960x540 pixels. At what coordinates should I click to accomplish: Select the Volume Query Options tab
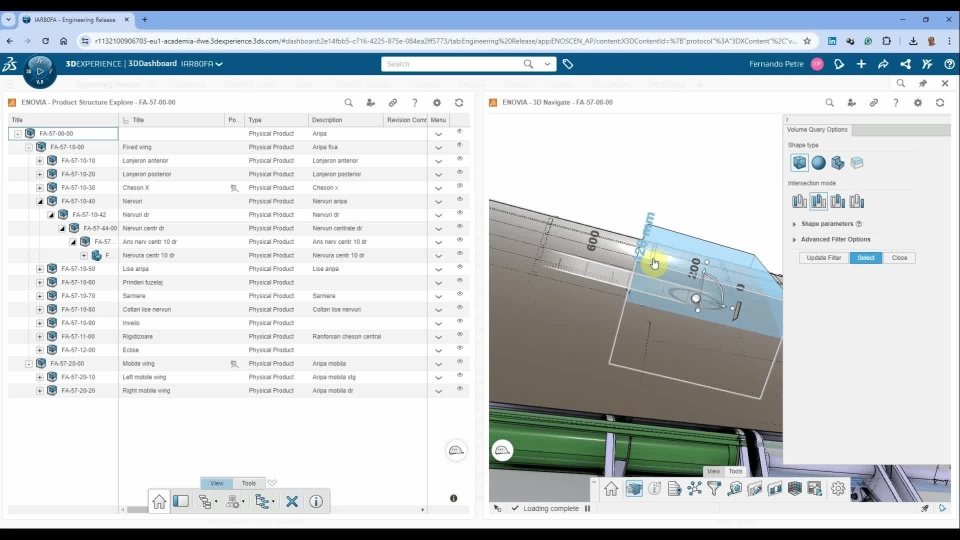pyautogui.click(x=817, y=130)
